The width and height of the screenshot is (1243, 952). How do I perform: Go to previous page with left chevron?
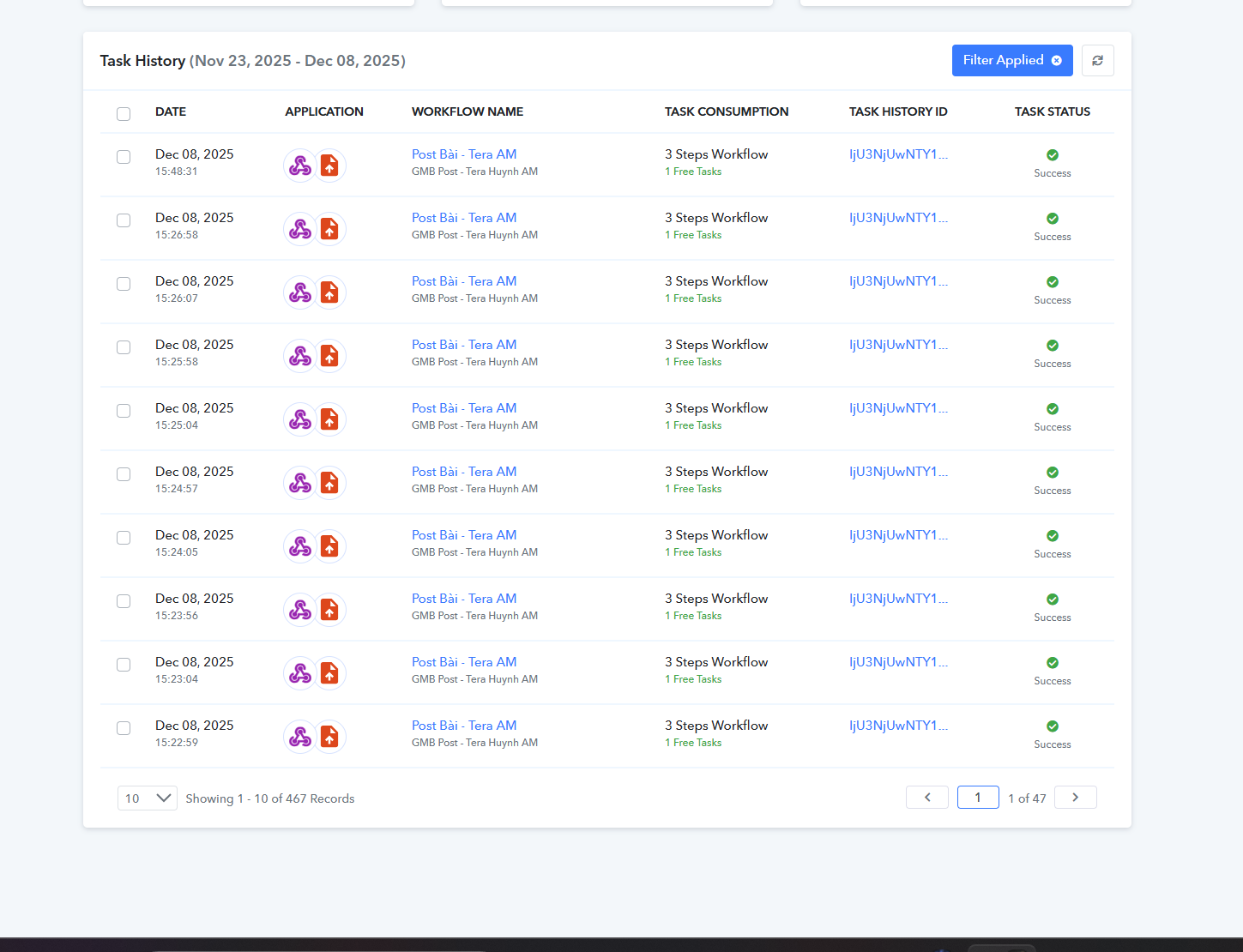tap(927, 798)
